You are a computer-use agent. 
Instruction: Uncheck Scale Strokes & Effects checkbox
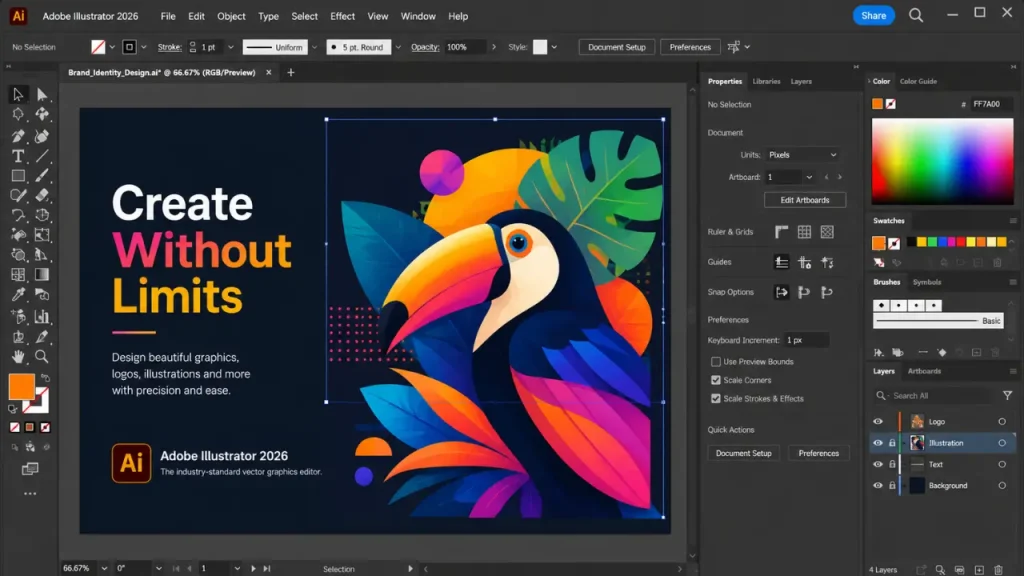click(716, 398)
